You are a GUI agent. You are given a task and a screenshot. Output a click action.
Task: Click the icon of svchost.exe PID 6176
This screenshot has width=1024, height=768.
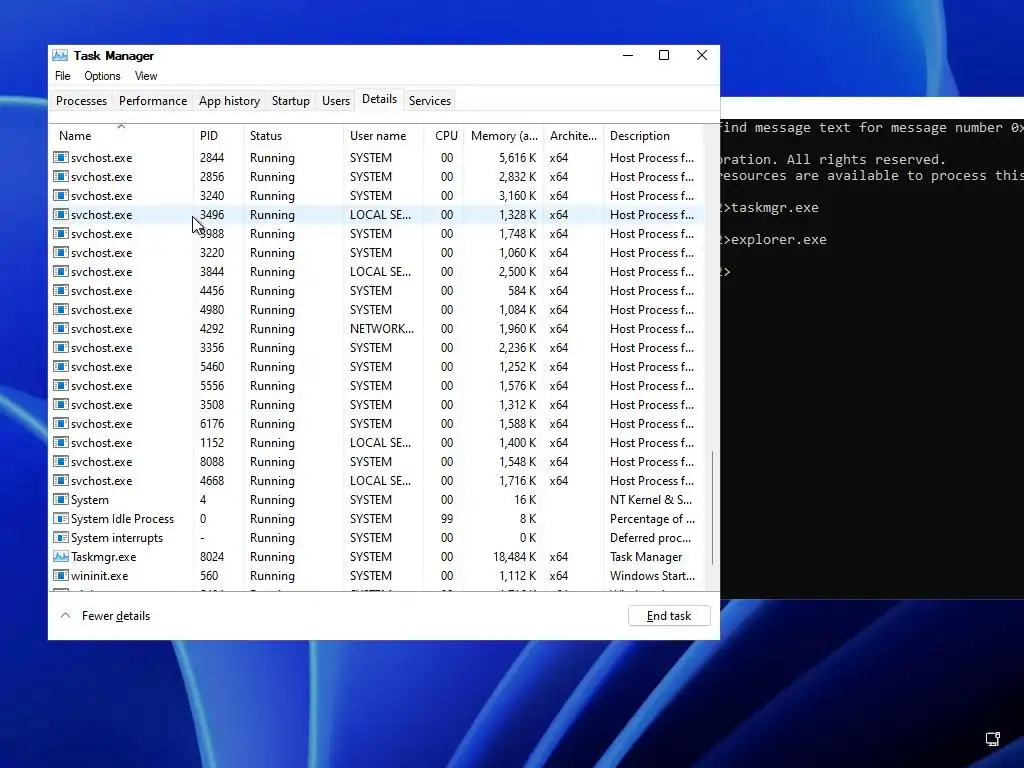coord(61,423)
